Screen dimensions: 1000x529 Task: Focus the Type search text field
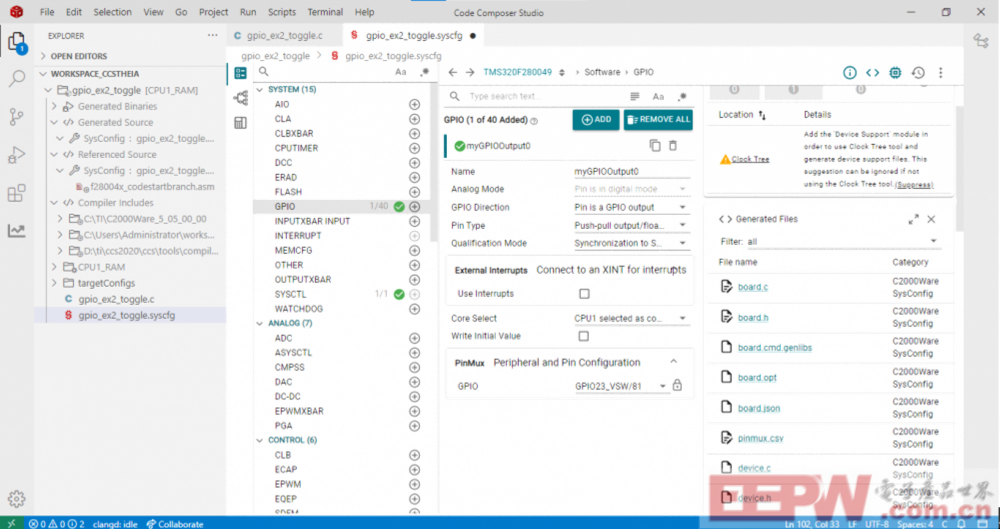tap(545, 96)
